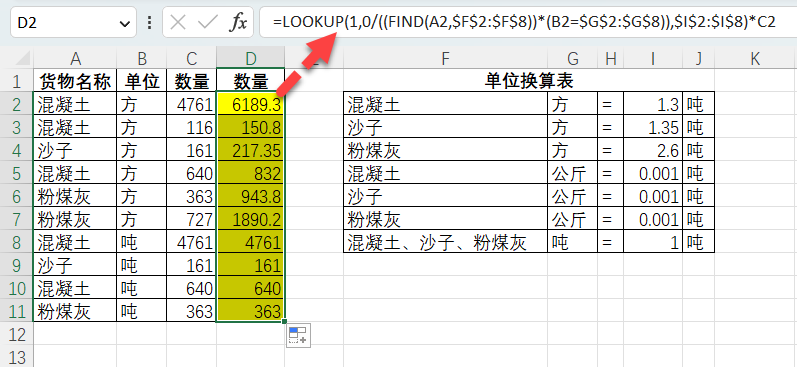Viewport: 797px width, 367px height.
Task: Click the Cancel X icon in formula bar
Action: point(178,22)
